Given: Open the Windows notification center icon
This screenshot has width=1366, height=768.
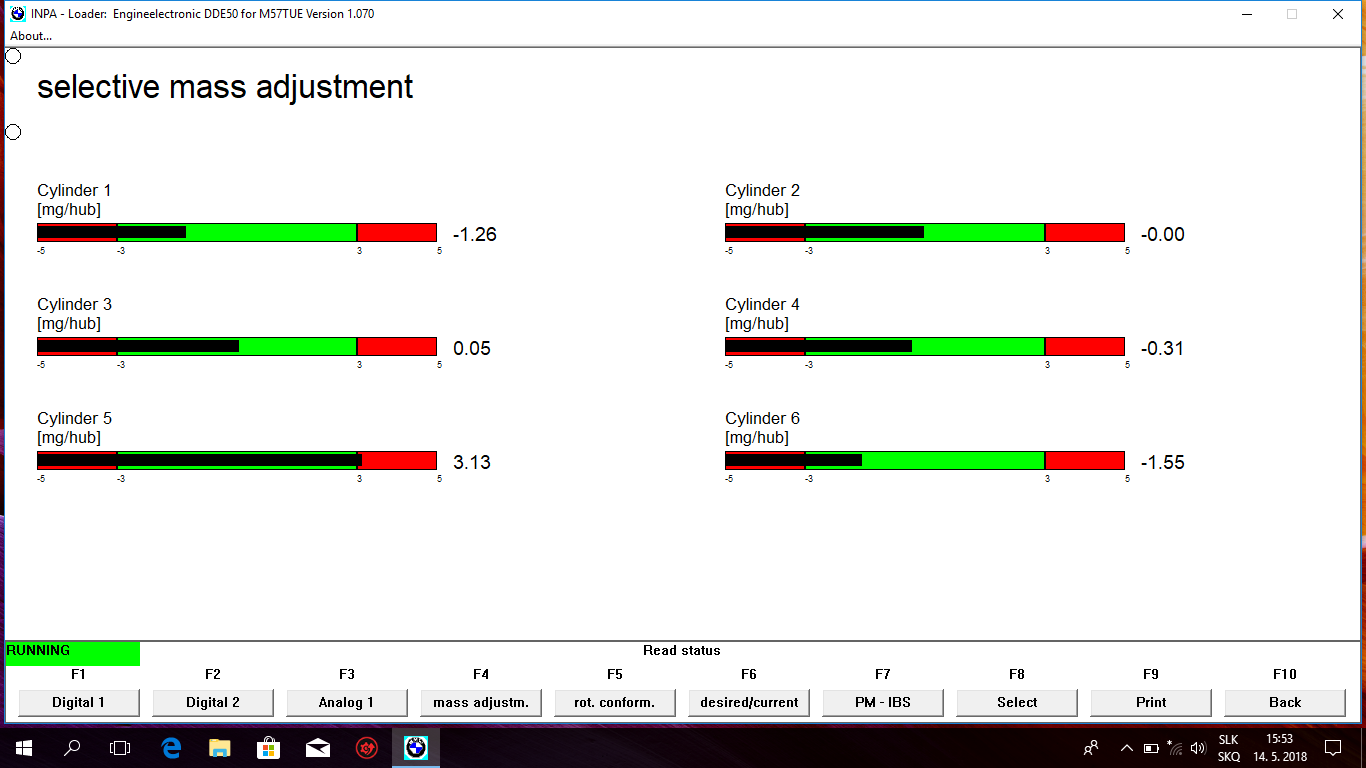Looking at the screenshot, I should click(x=1332, y=747).
